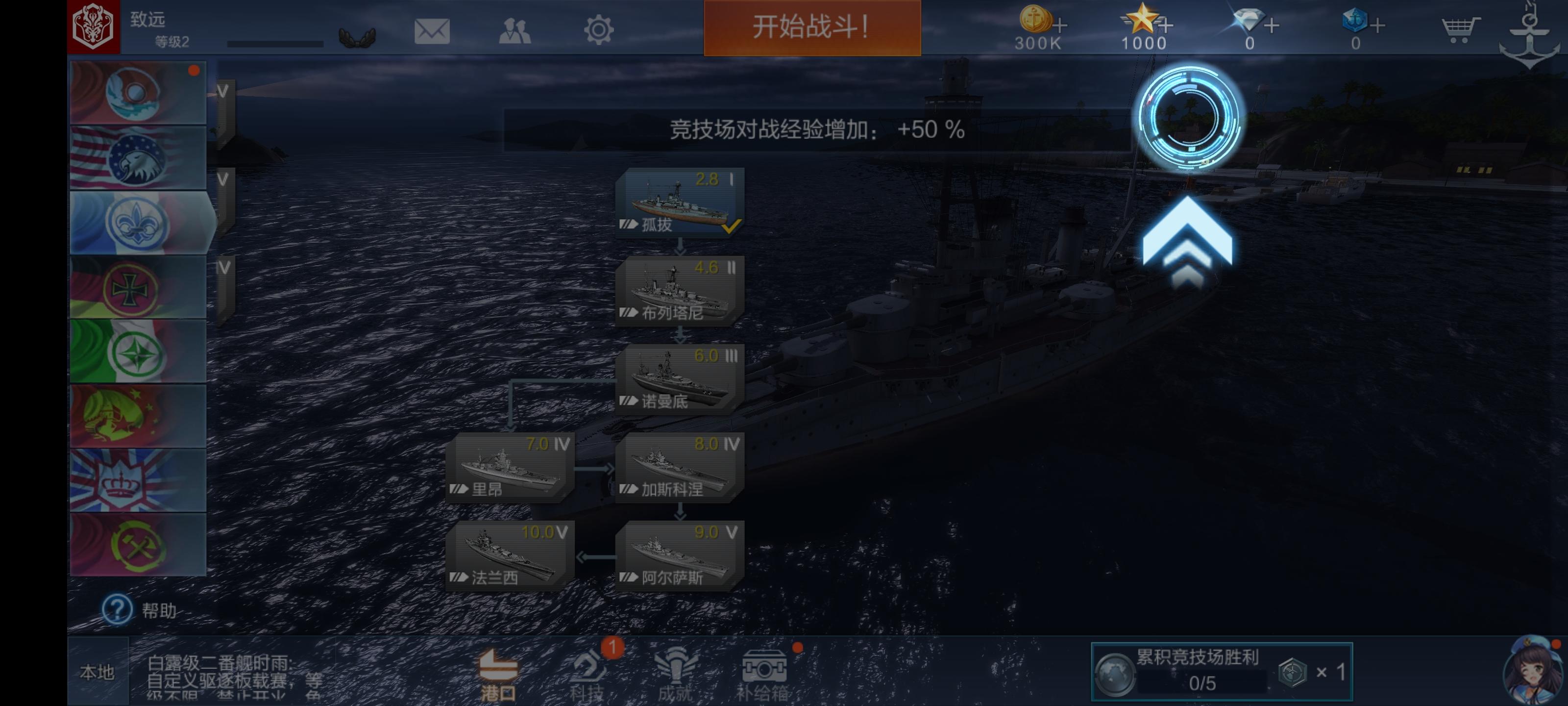Screen dimensions: 1568x706
Task: Click the wings rank badge icon
Action: (357, 38)
